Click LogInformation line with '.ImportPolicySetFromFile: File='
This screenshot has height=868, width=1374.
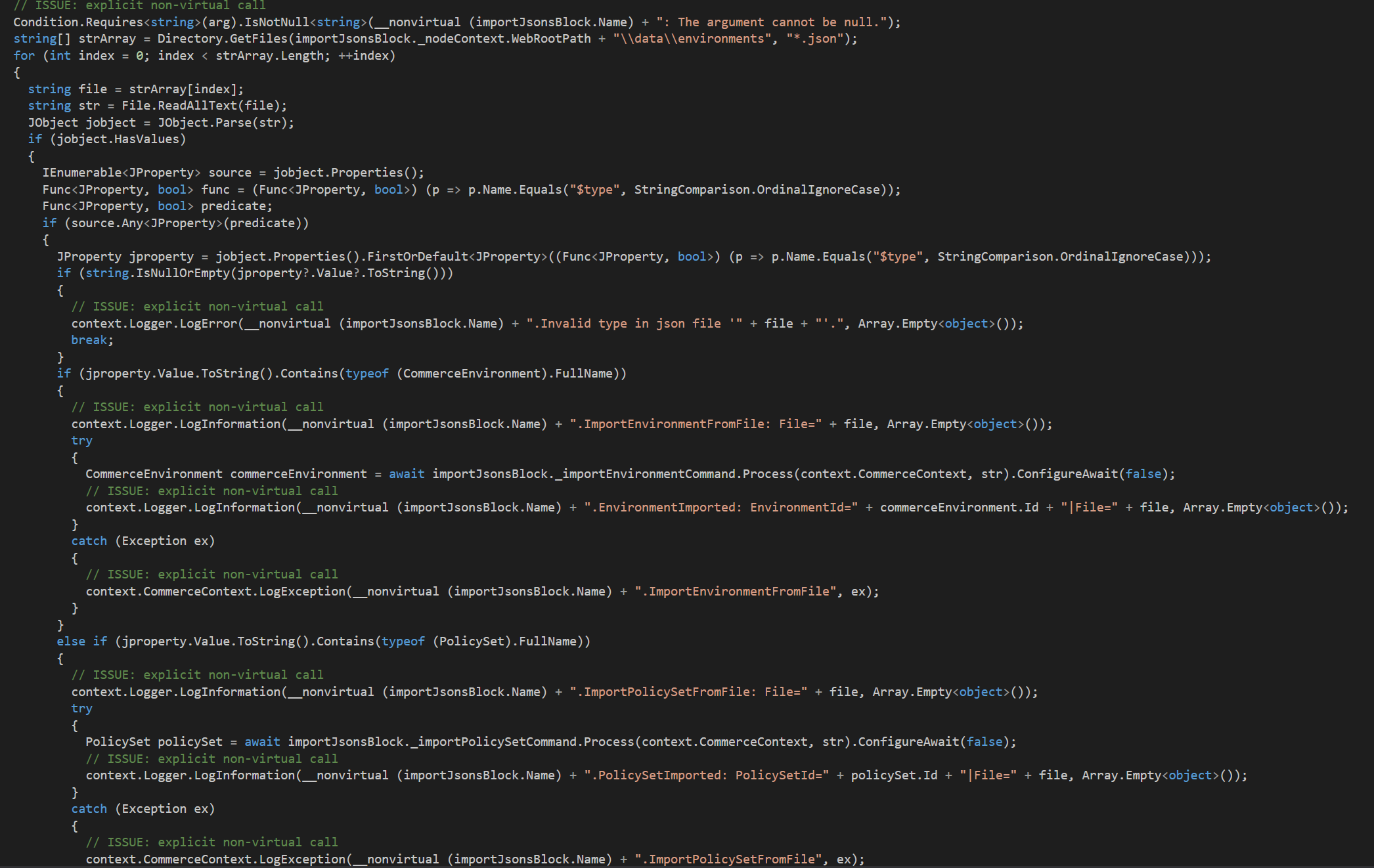pyautogui.click(x=554, y=692)
